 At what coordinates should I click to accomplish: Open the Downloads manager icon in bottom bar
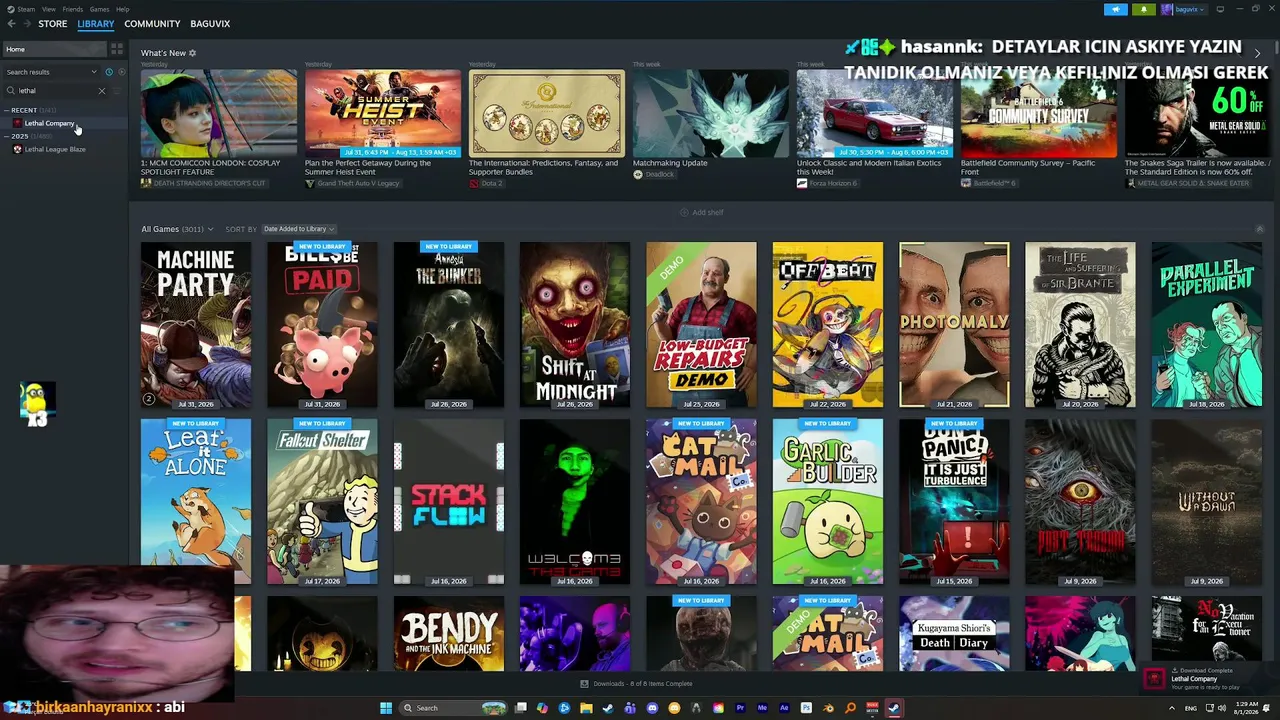tap(584, 684)
